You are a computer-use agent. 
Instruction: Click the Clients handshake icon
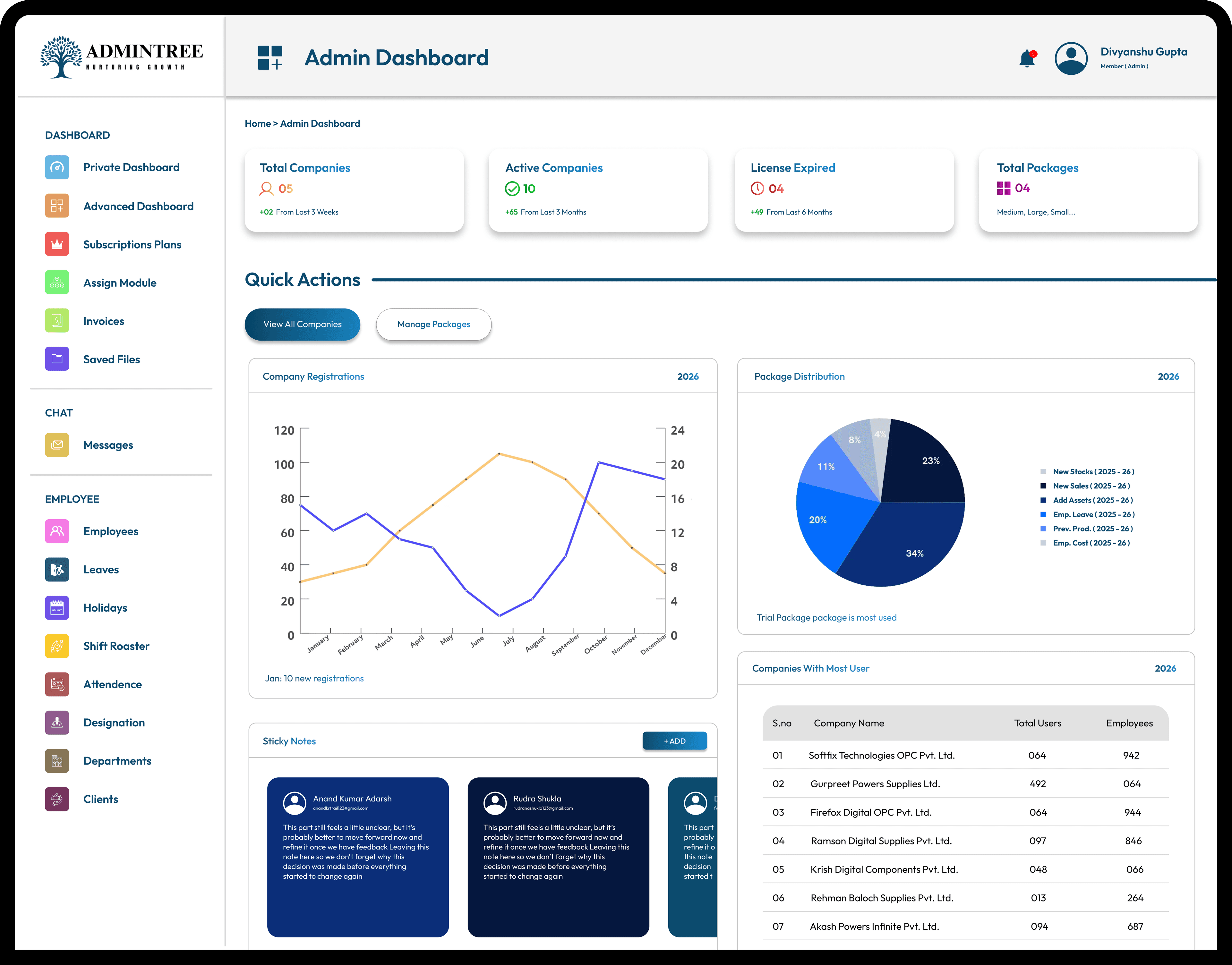[x=57, y=799]
